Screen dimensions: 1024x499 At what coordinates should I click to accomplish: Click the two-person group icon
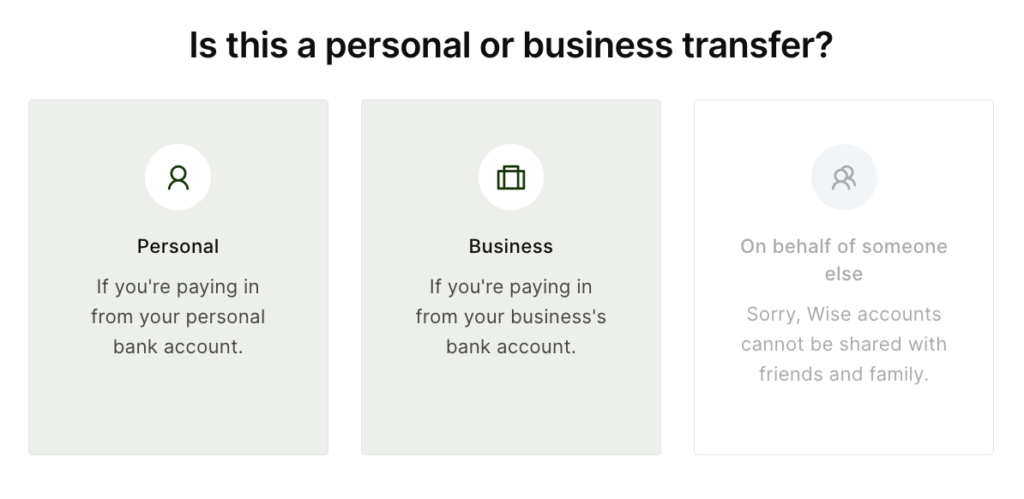coord(844,177)
